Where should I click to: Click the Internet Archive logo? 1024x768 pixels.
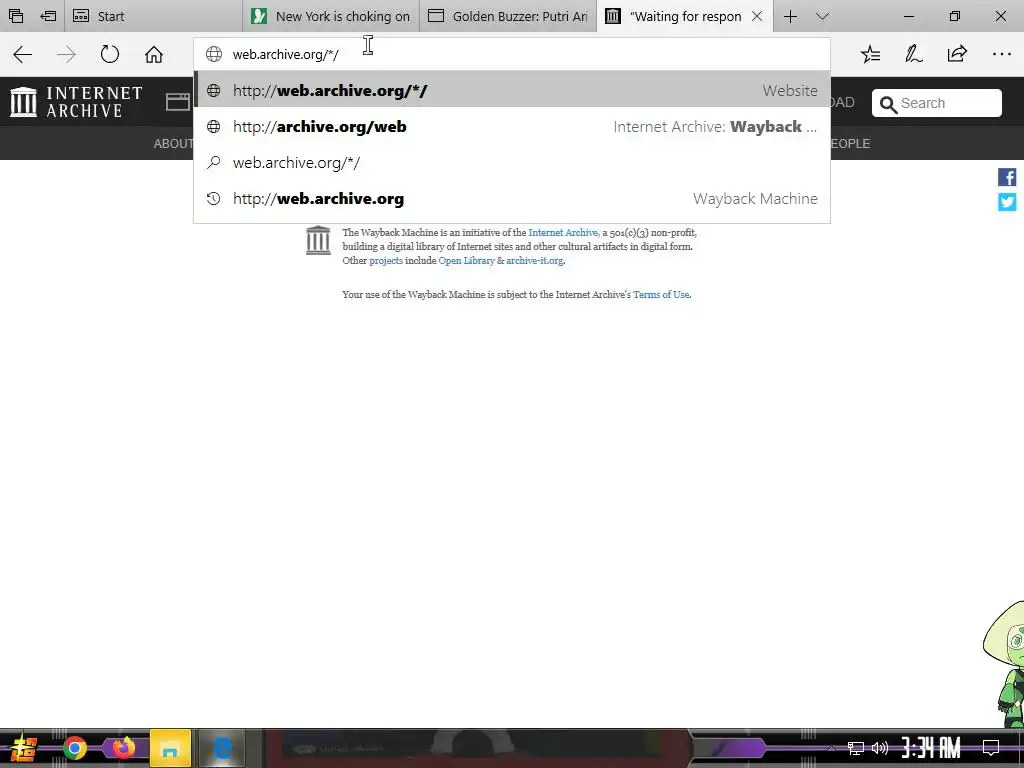76,102
